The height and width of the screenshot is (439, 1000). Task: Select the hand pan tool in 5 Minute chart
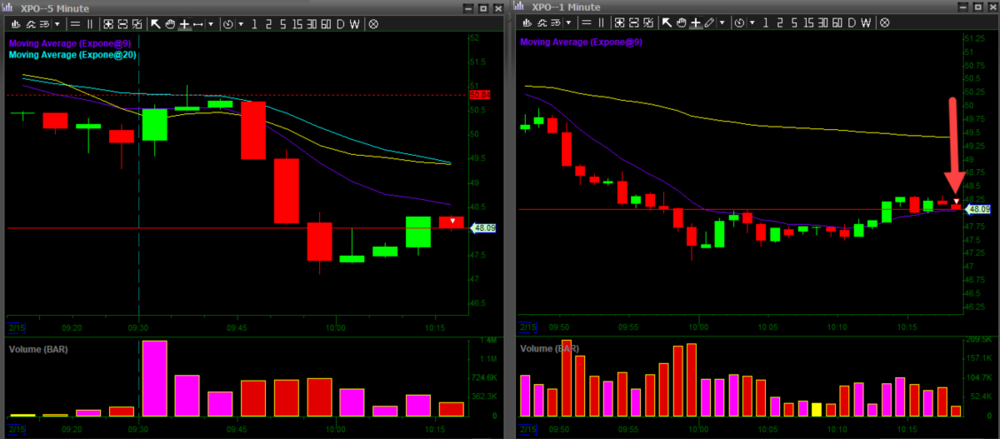(170, 23)
